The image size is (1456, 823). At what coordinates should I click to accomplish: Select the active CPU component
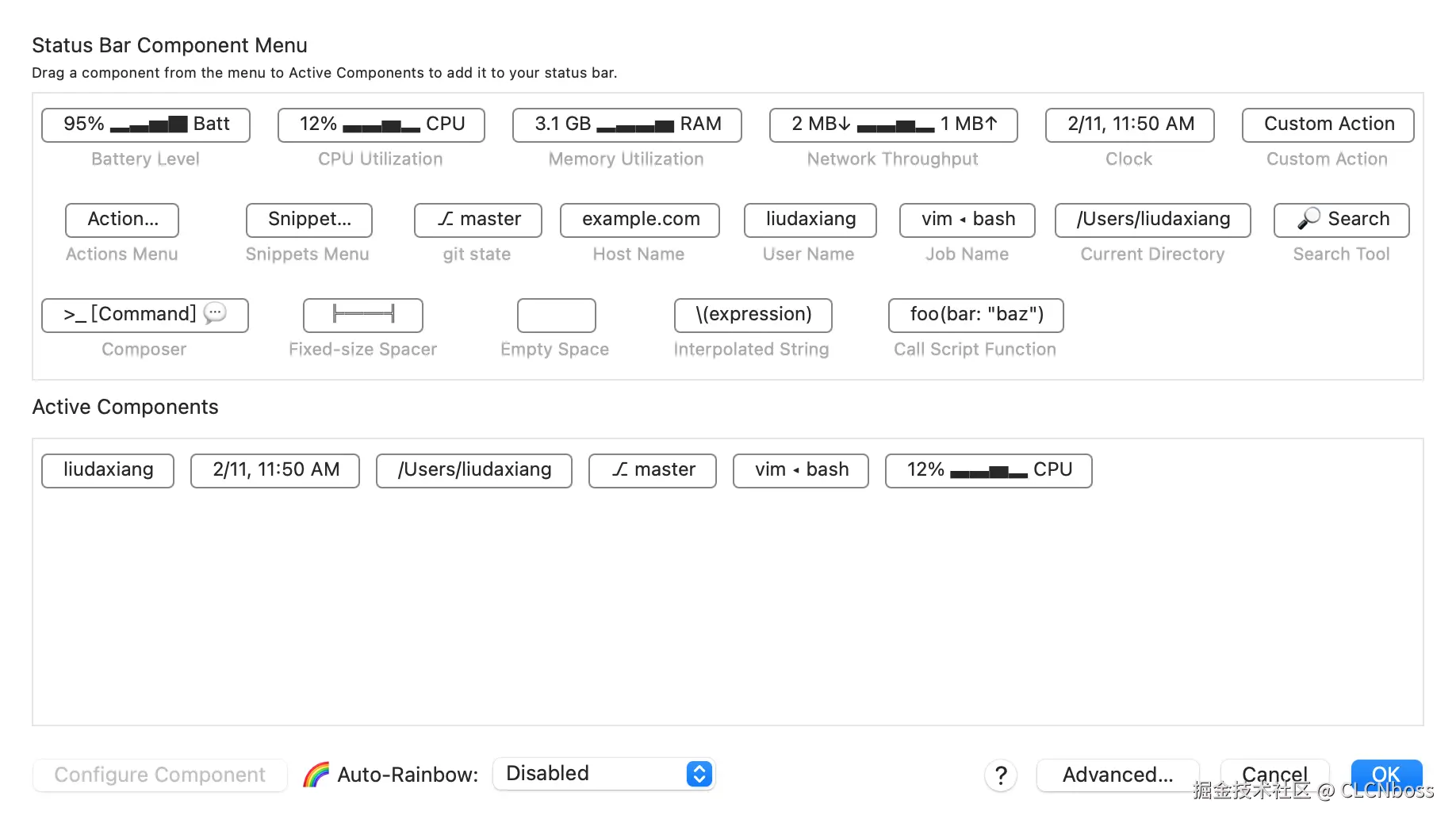coord(988,470)
